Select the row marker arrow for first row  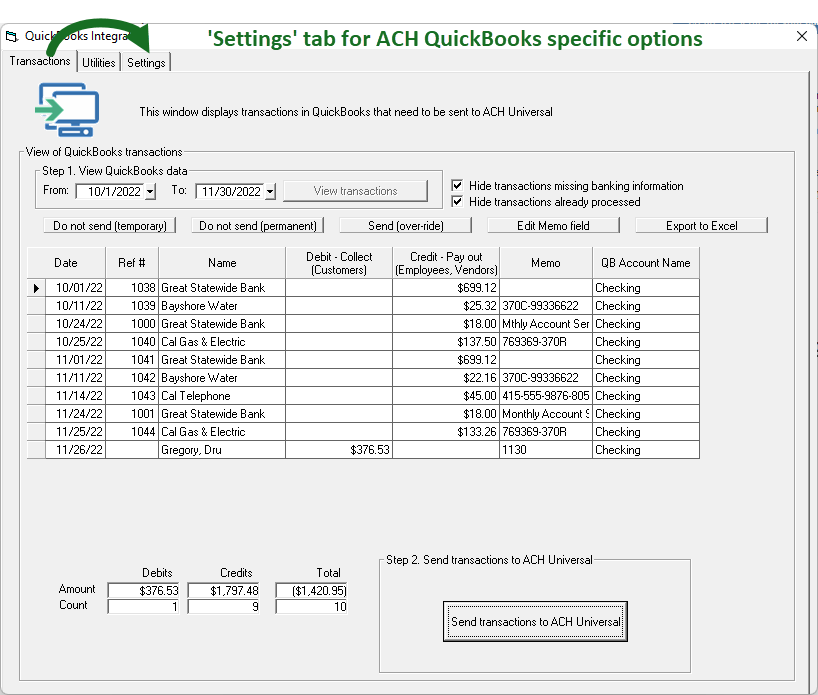coord(36,288)
